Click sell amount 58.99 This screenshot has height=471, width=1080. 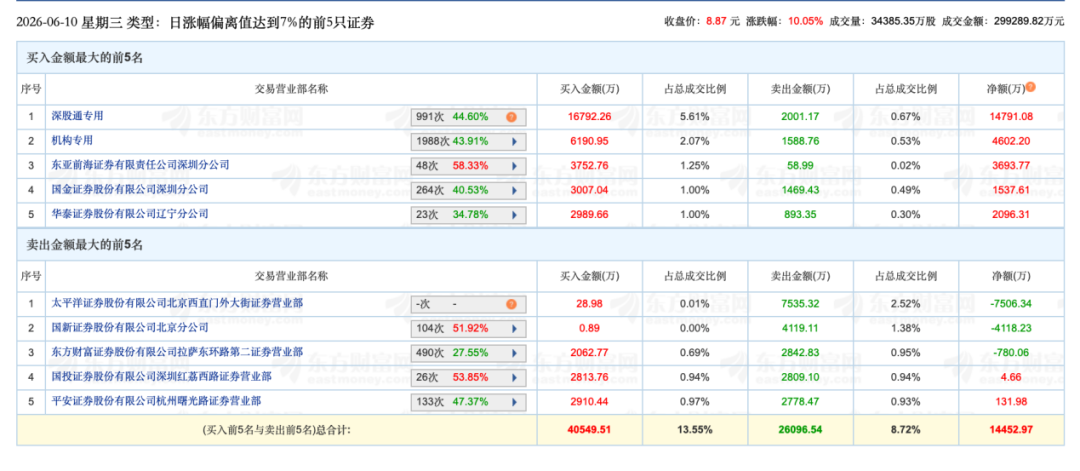(800, 165)
